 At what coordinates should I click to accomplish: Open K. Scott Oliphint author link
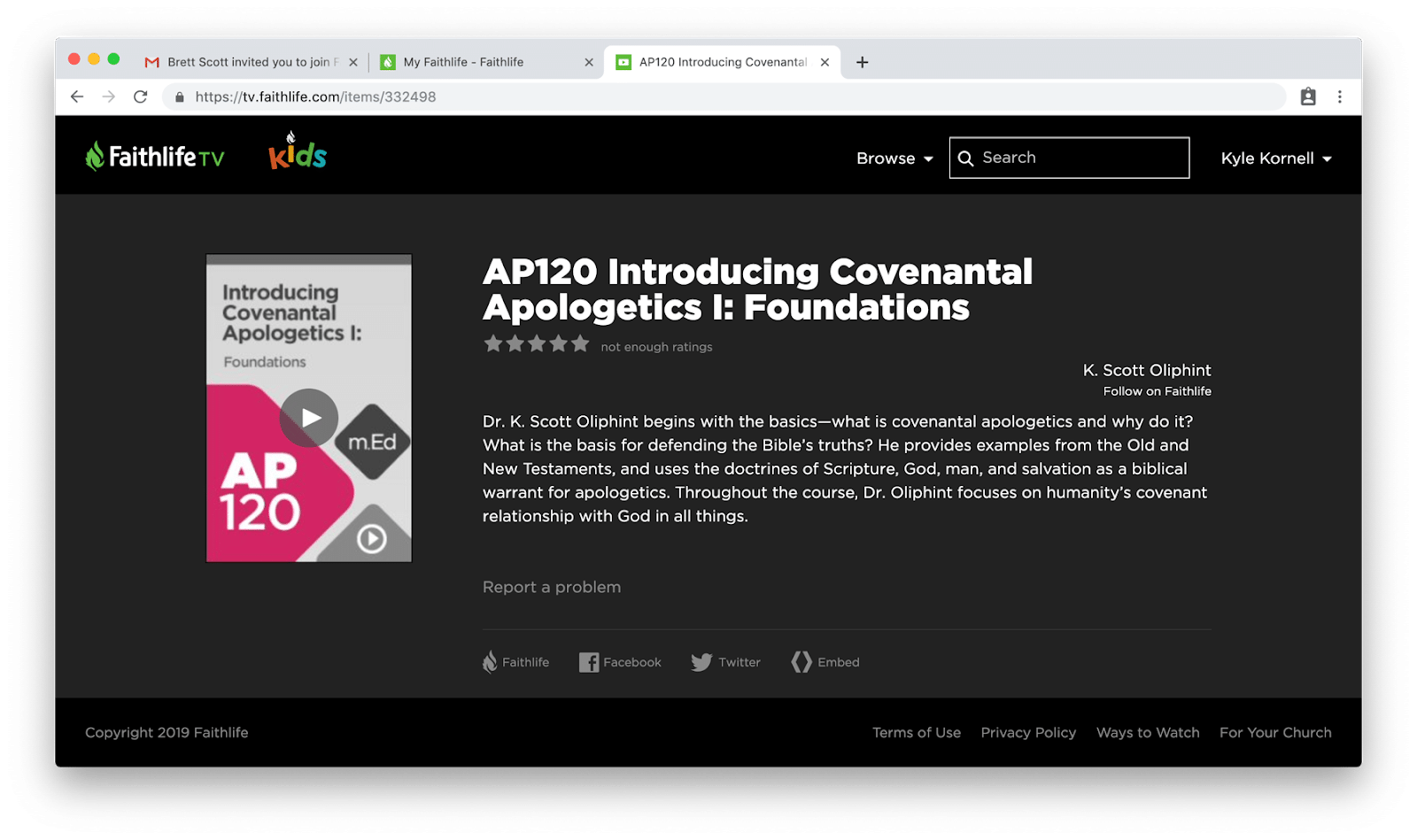pos(1147,370)
